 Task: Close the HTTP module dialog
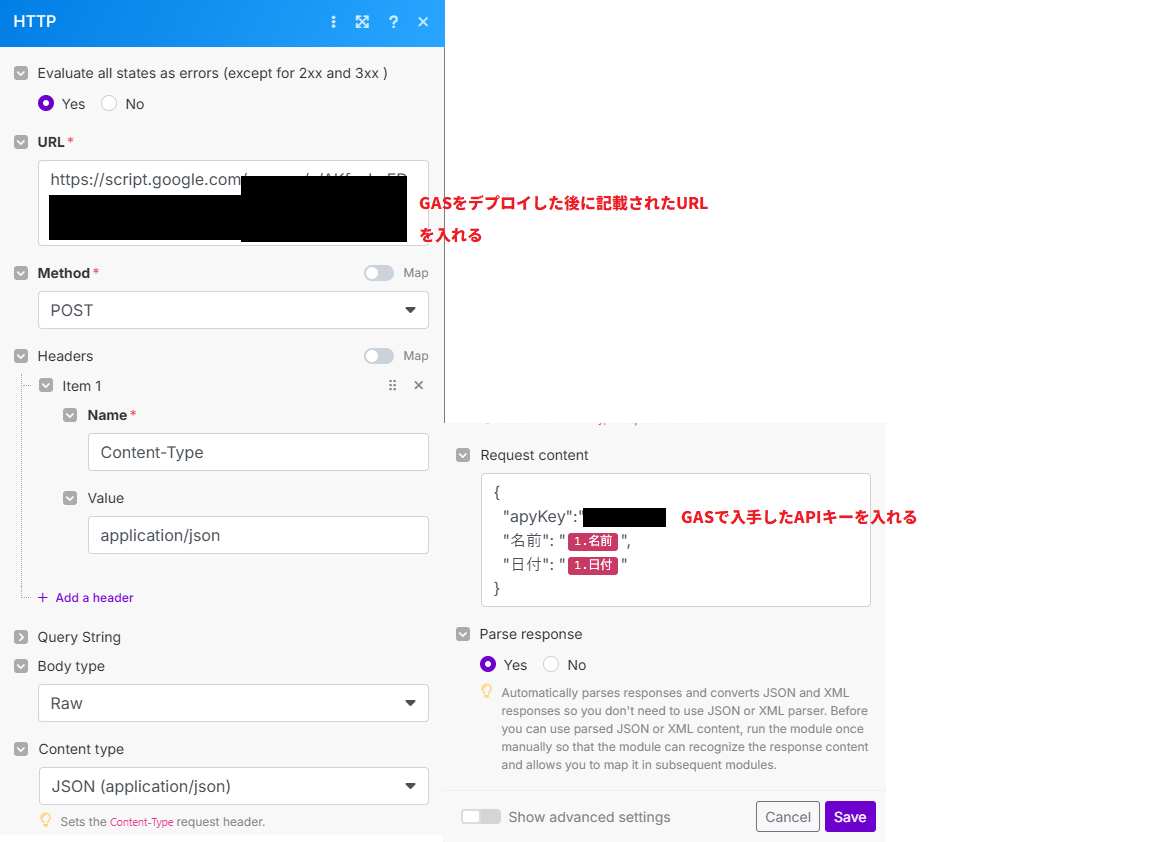coord(423,22)
